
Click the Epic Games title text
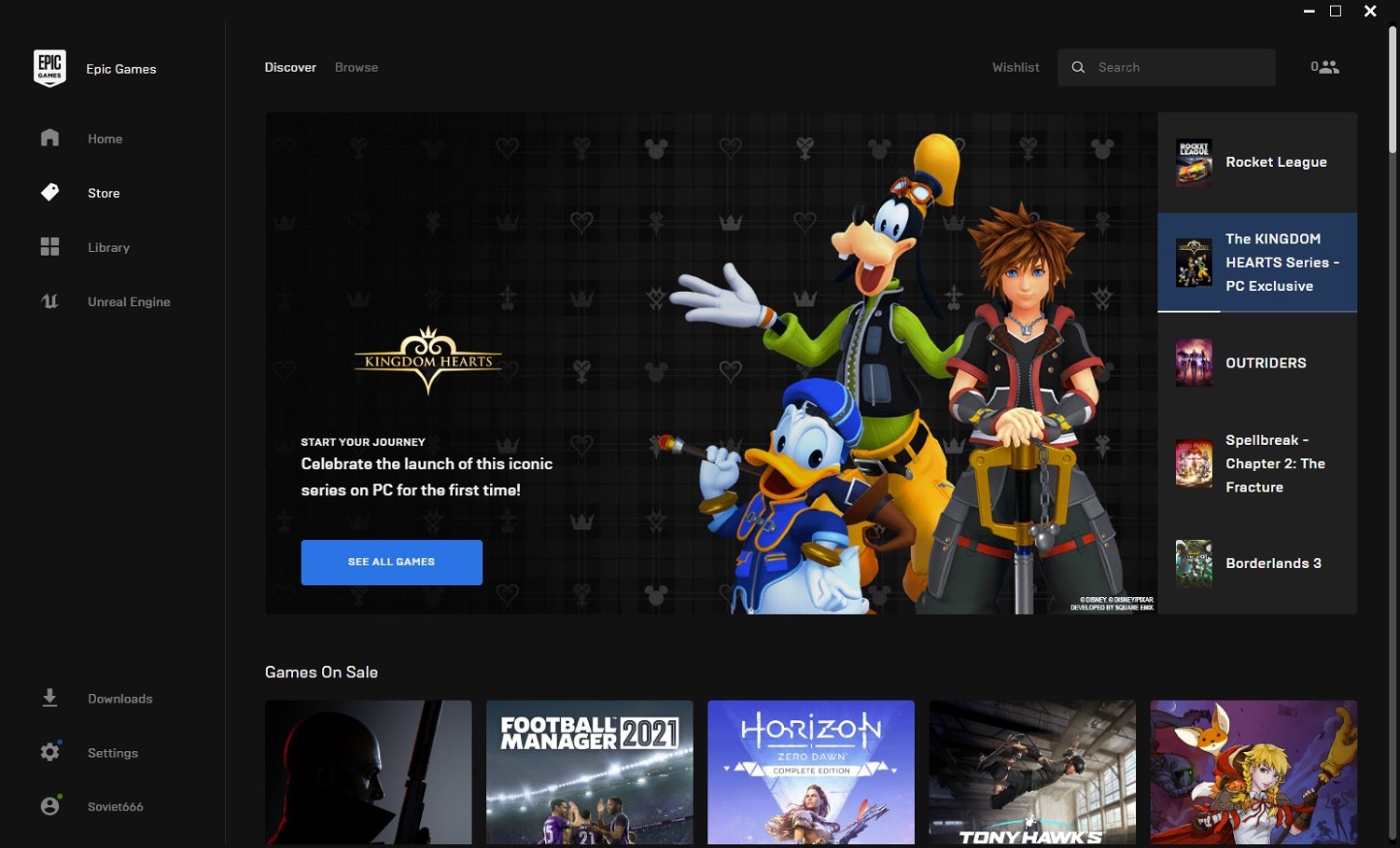pos(121,69)
